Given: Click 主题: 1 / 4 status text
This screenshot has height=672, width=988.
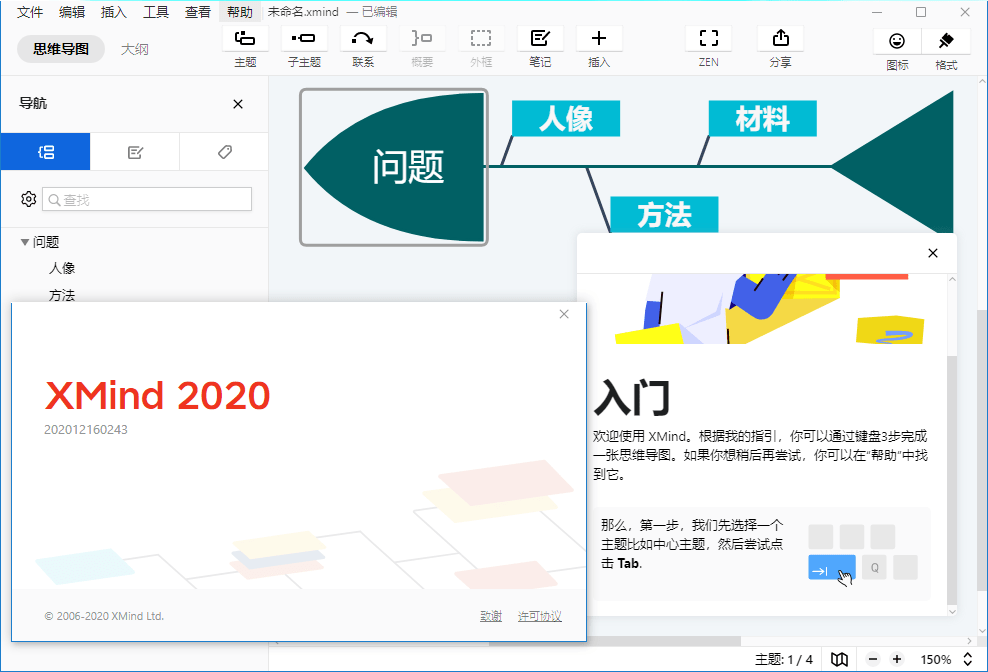Looking at the screenshot, I should pyautogui.click(x=784, y=659).
